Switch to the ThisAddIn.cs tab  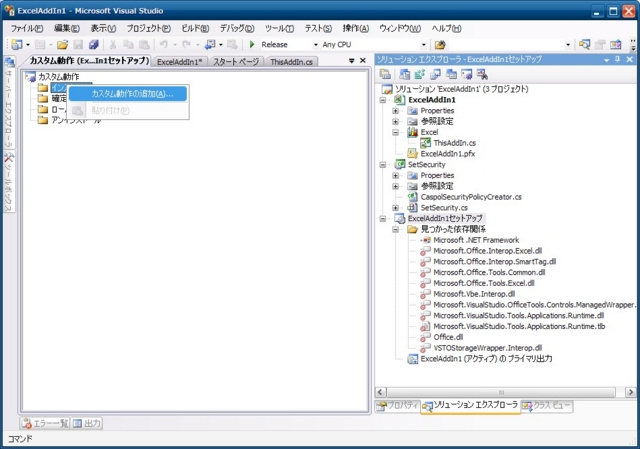(x=291, y=62)
